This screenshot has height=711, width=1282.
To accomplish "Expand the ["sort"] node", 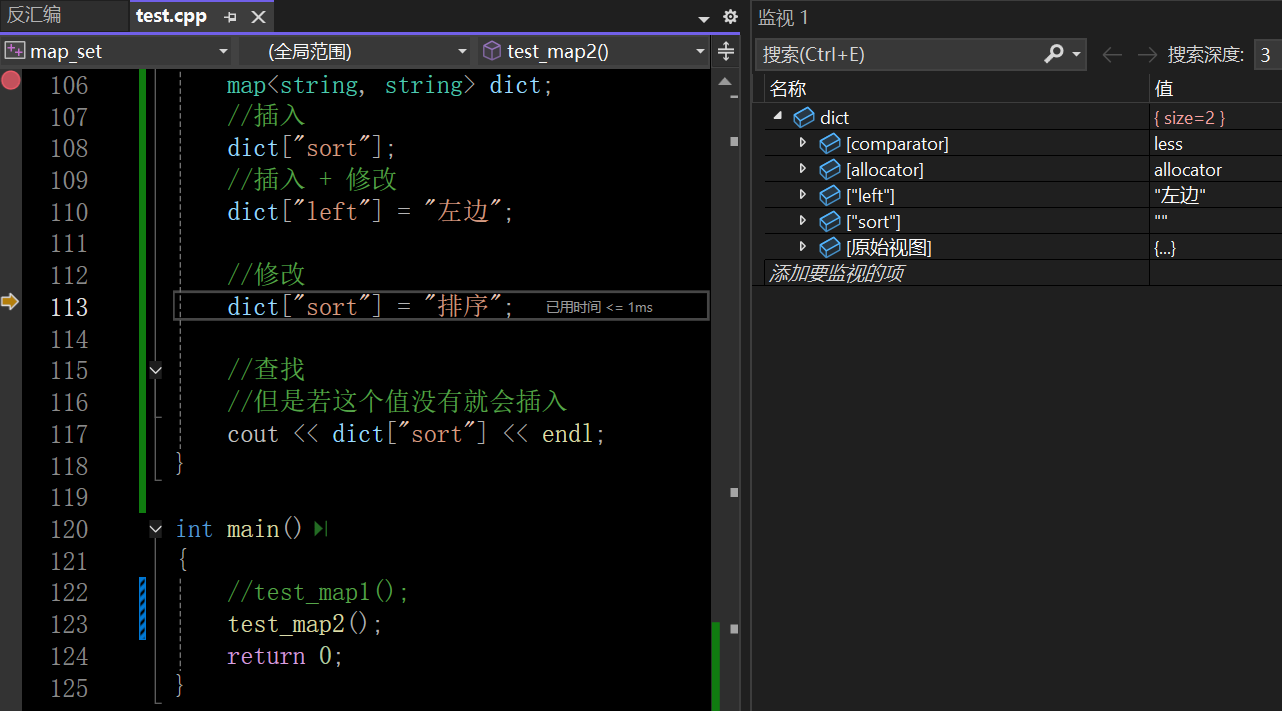I will [x=802, y=220].
